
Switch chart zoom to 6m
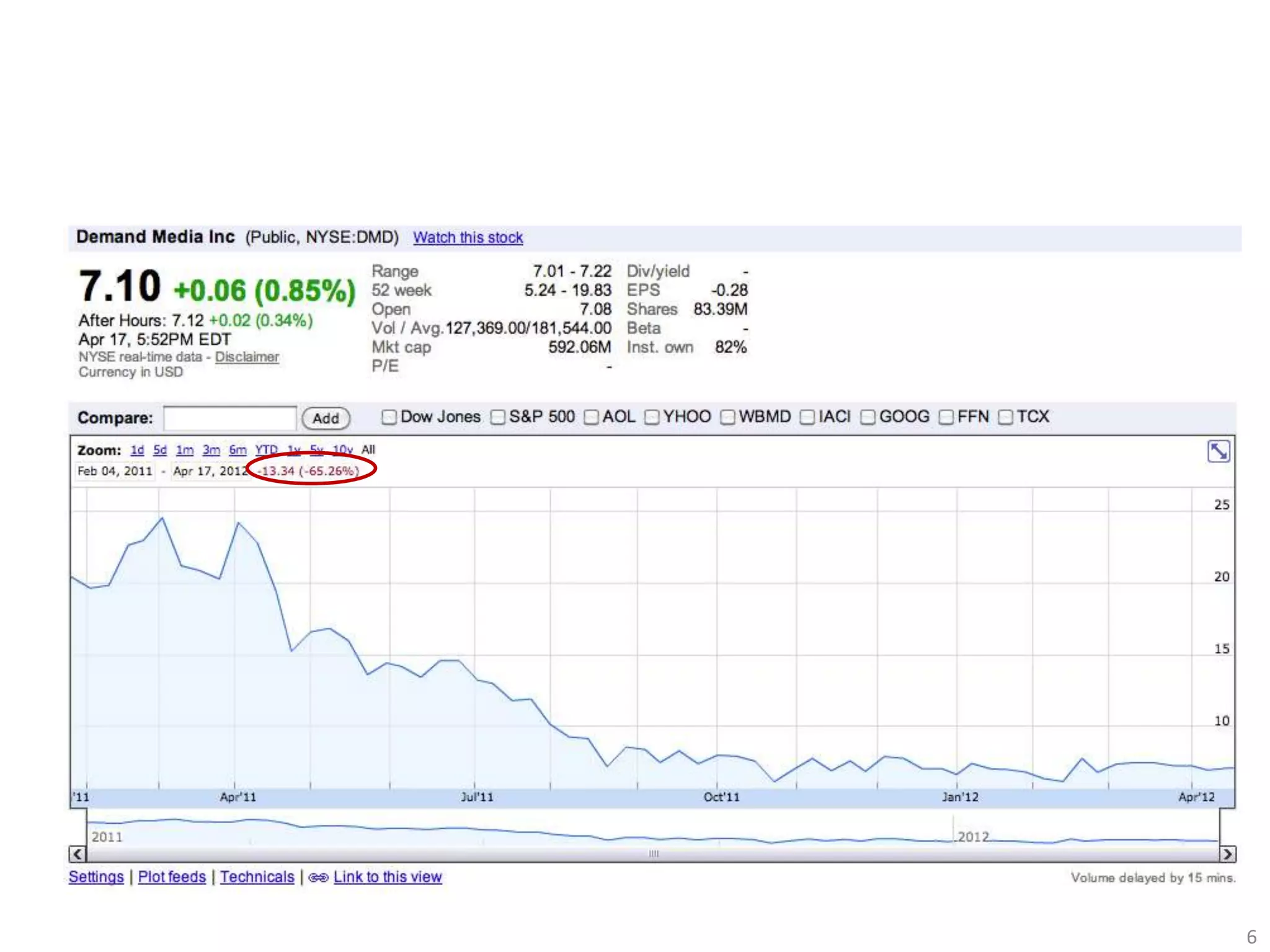point(238,450)
